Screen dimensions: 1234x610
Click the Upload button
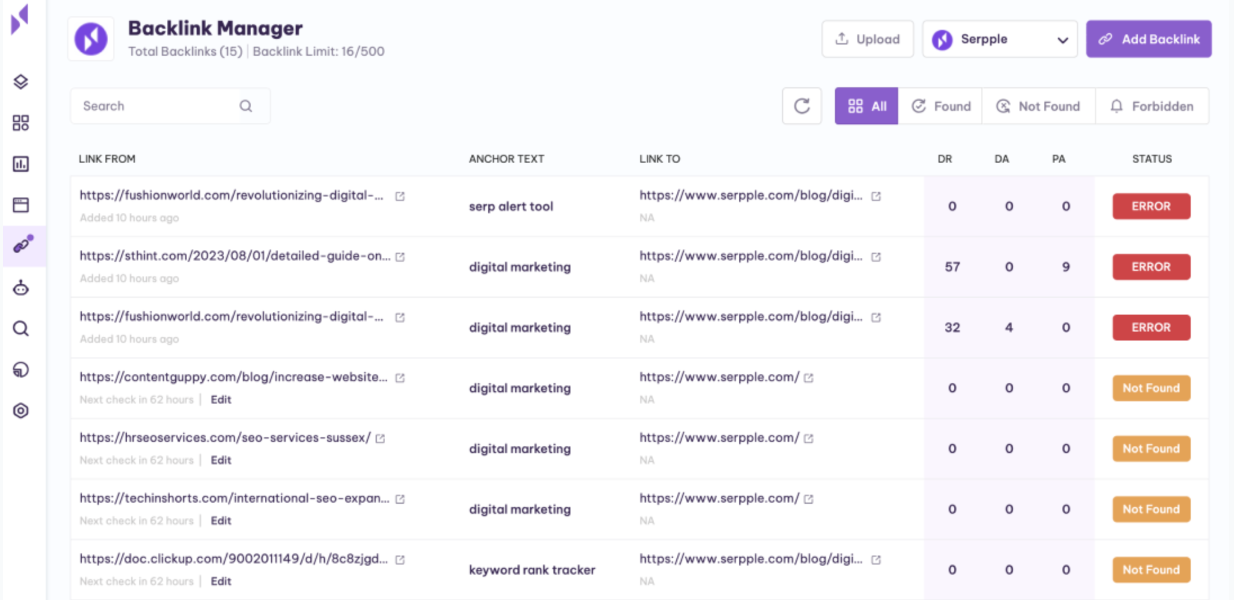point(868,39)
